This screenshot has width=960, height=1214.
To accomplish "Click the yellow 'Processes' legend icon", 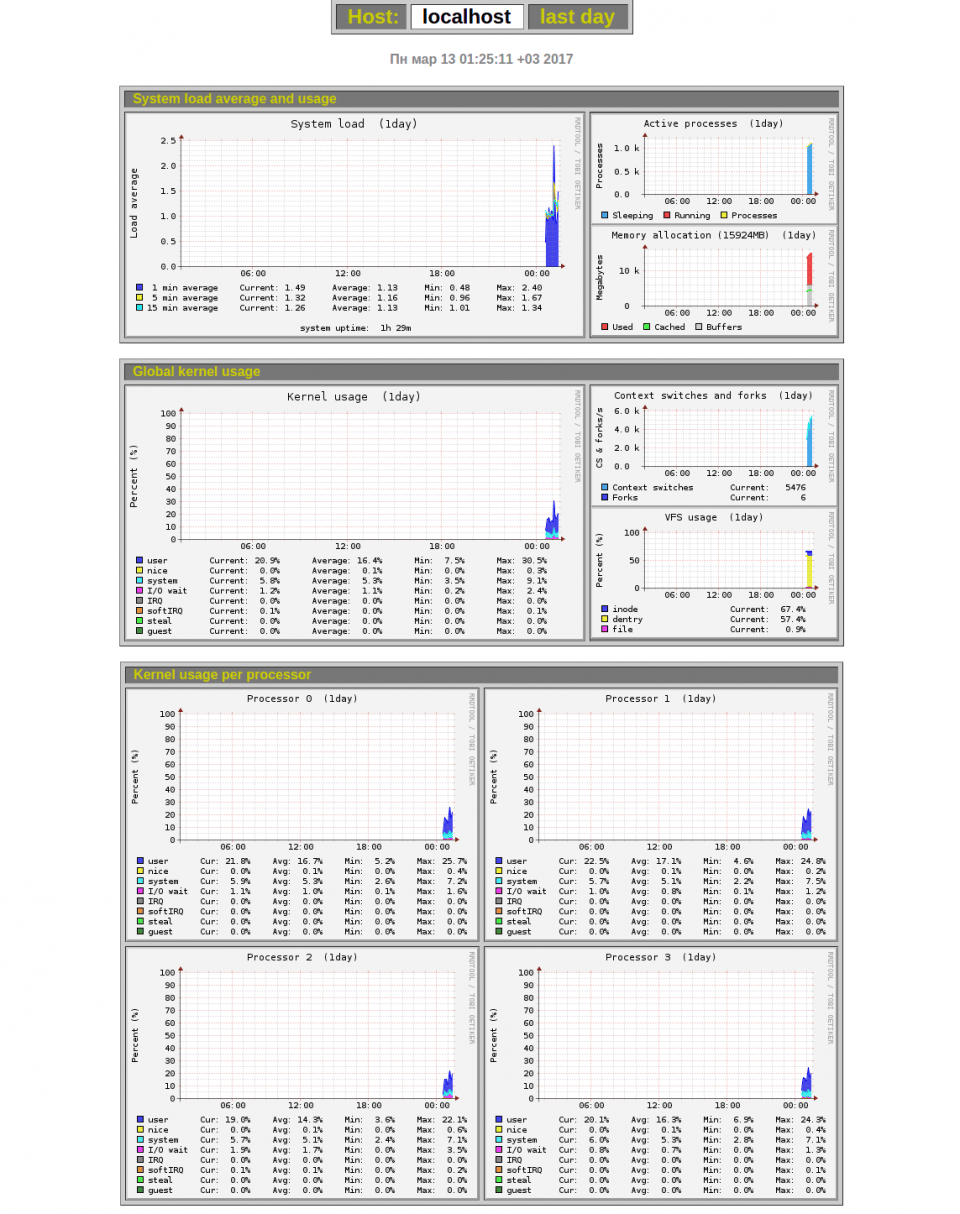I will click(723, 214).
